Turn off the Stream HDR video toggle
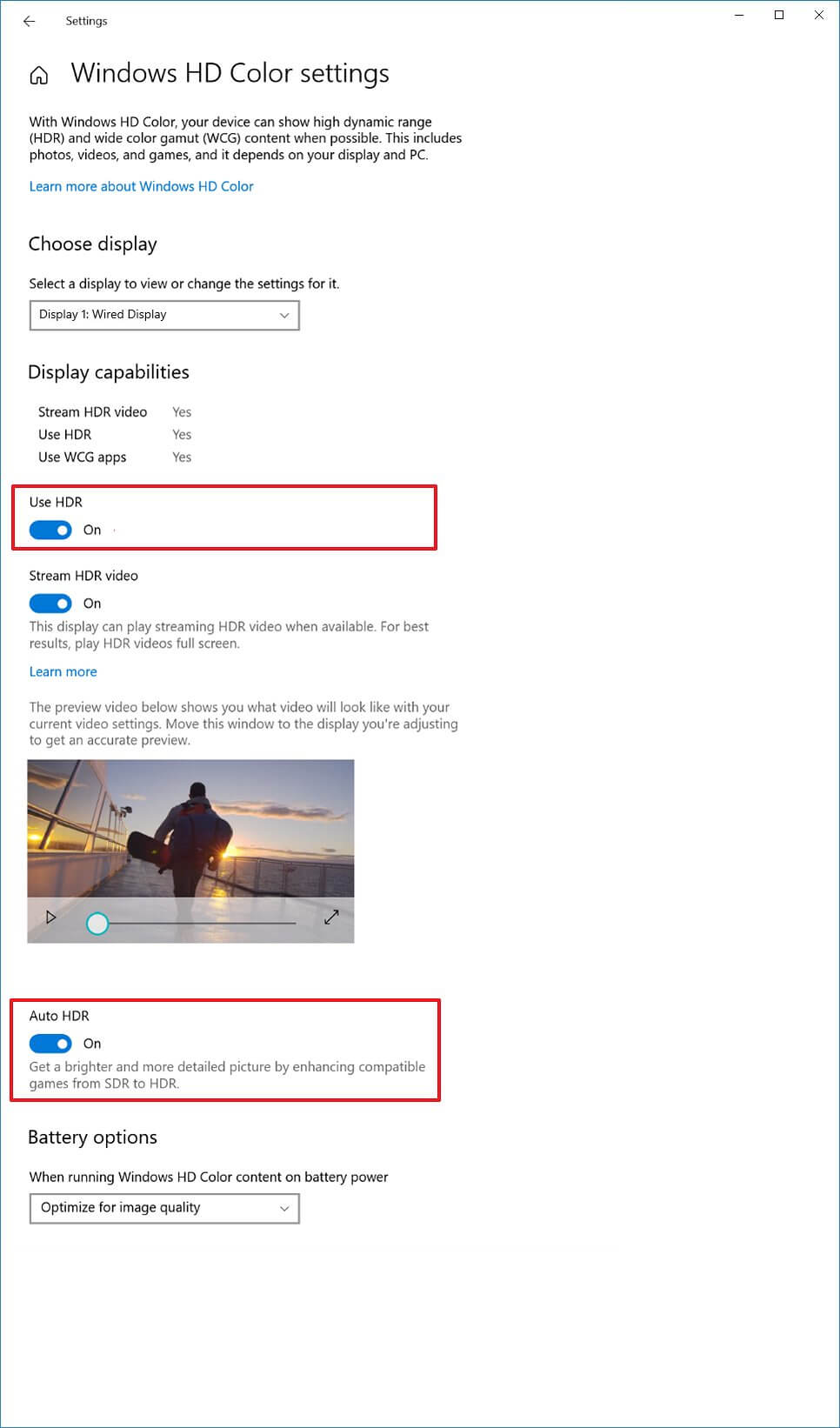840x1428 pixels. (x=50, y=604)
